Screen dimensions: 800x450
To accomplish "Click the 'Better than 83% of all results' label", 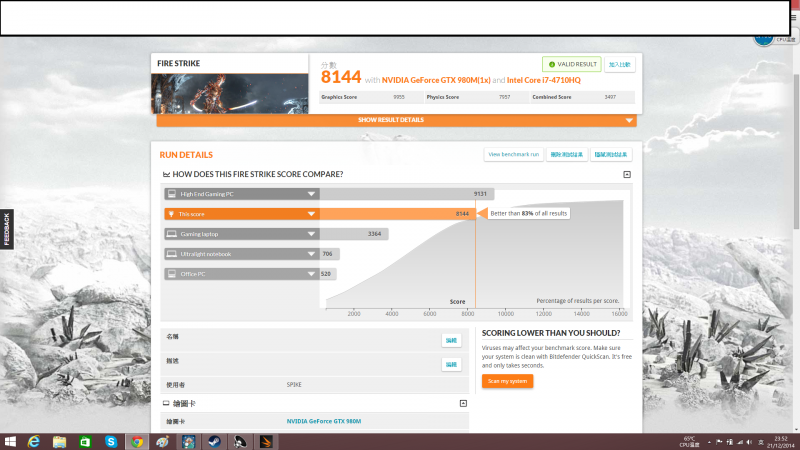I will tap(529, 214).
